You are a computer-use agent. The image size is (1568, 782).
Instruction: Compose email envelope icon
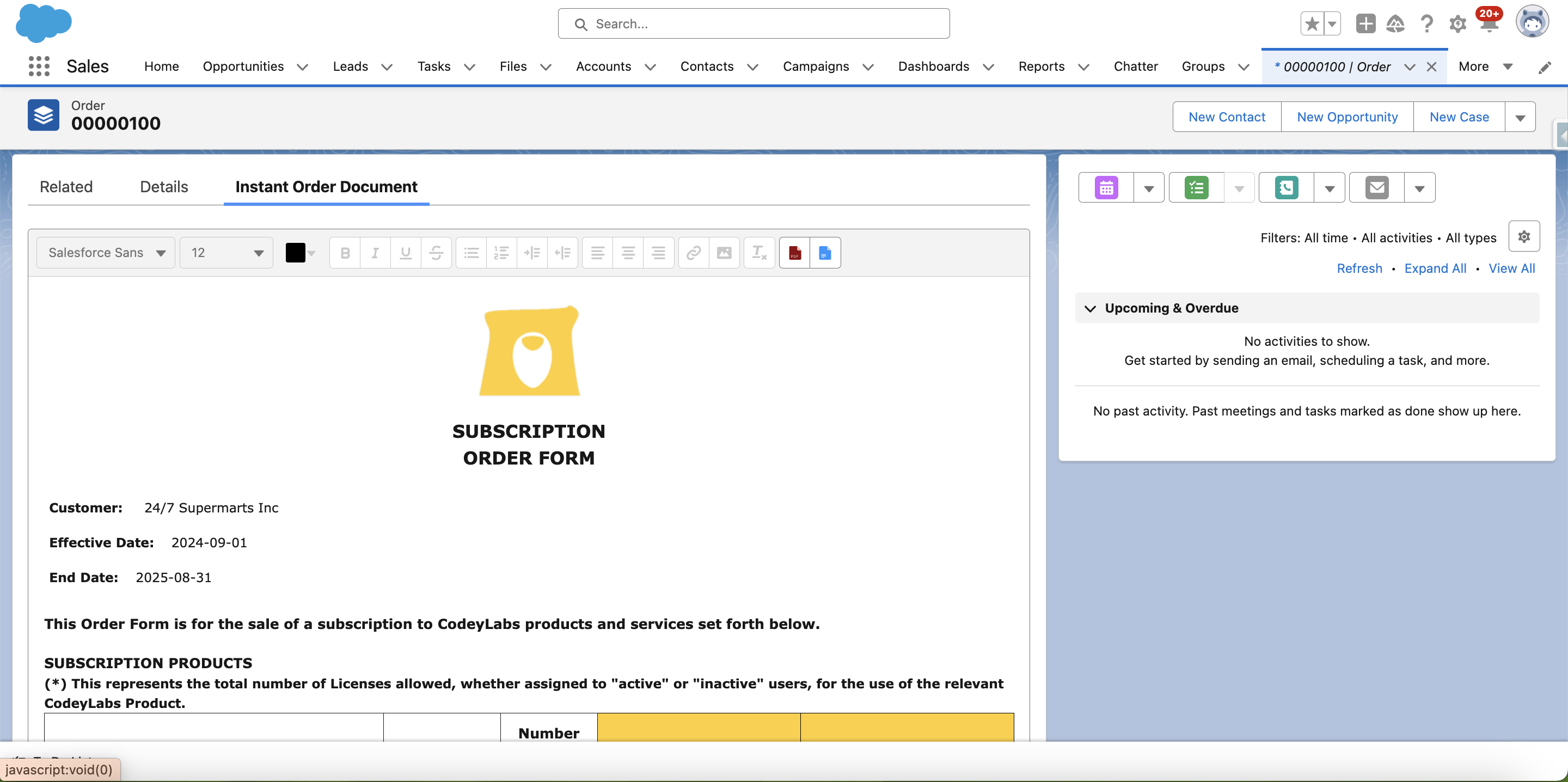tap(1377, 187)
